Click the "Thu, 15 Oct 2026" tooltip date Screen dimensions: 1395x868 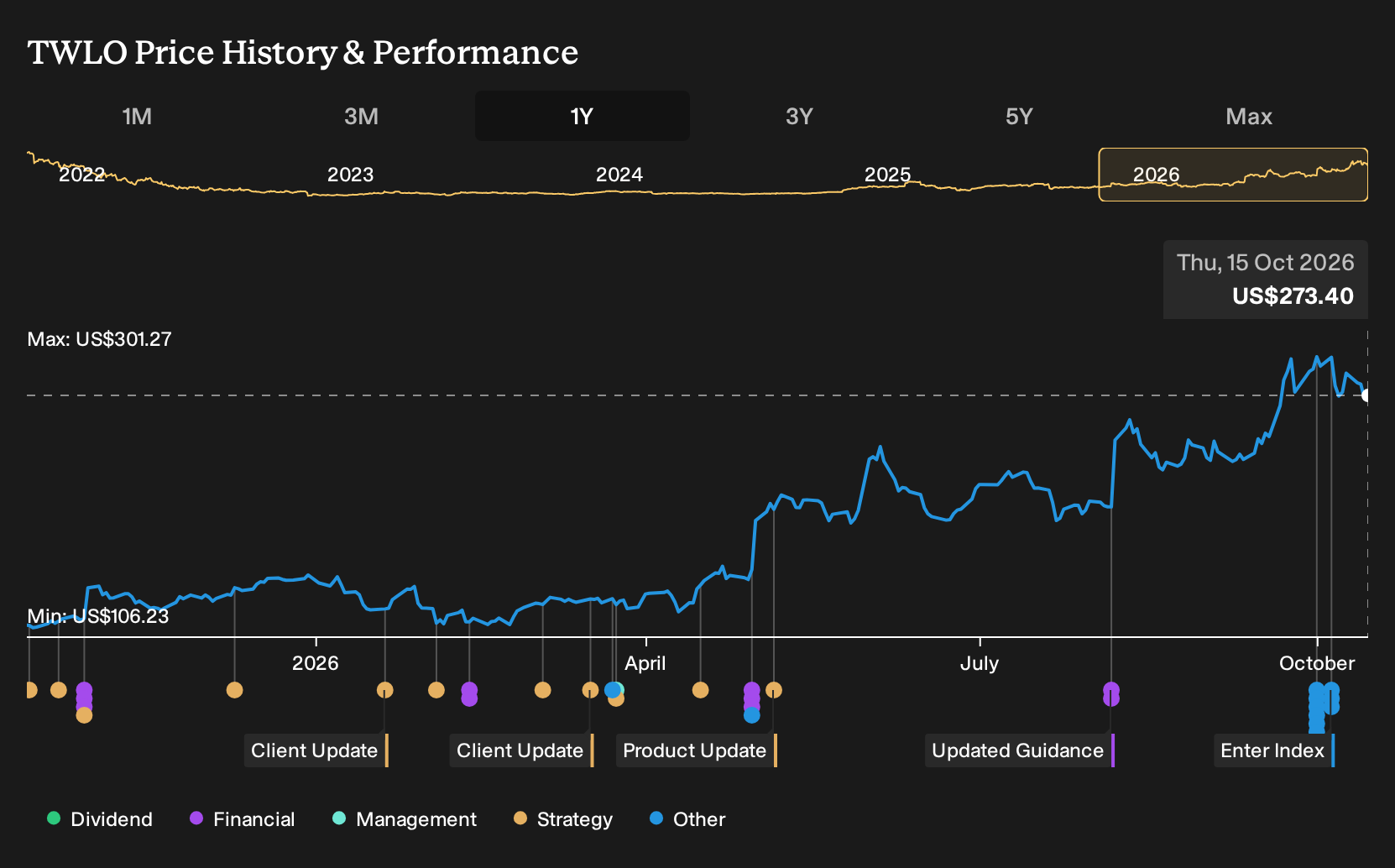(x=1266, y=263)
